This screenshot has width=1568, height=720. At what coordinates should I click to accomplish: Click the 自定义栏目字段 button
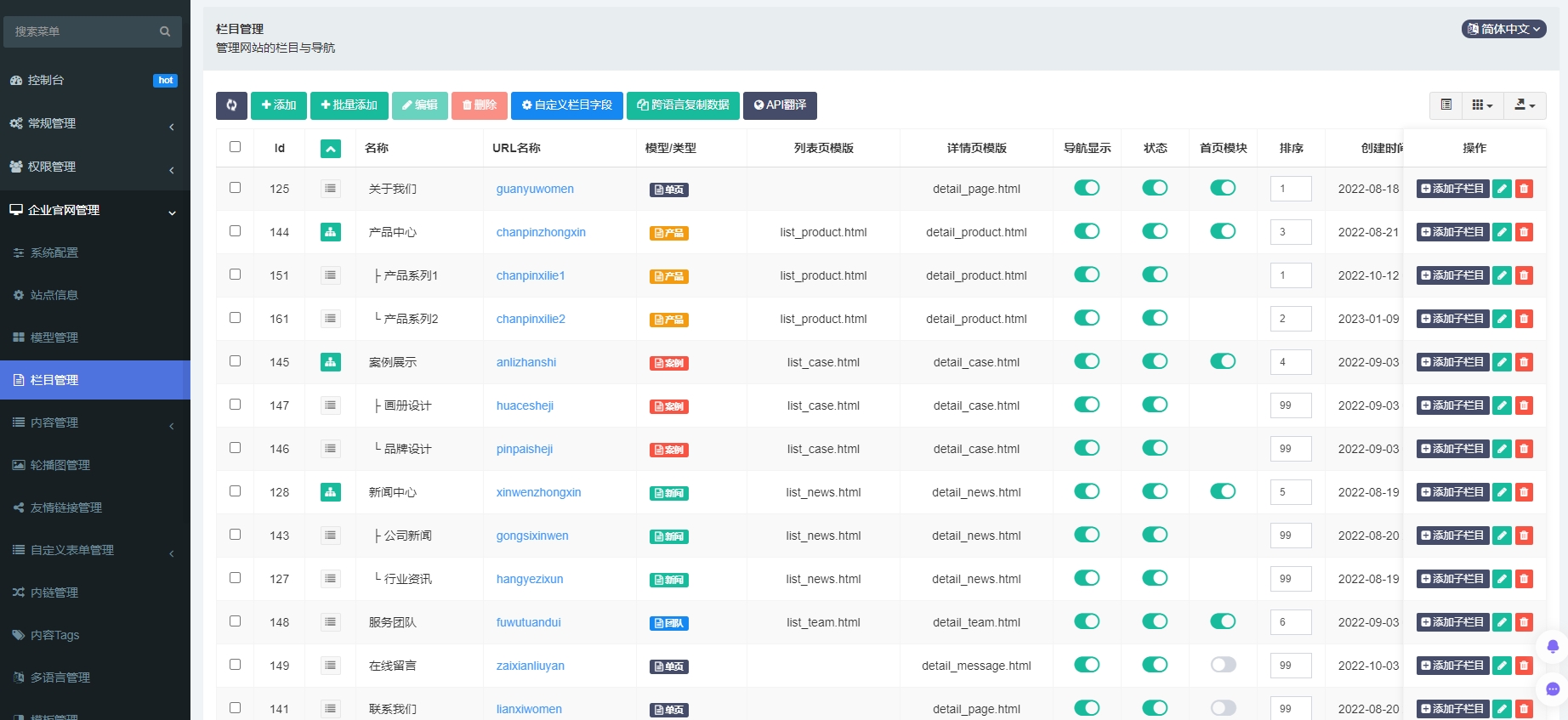[567, 105]
